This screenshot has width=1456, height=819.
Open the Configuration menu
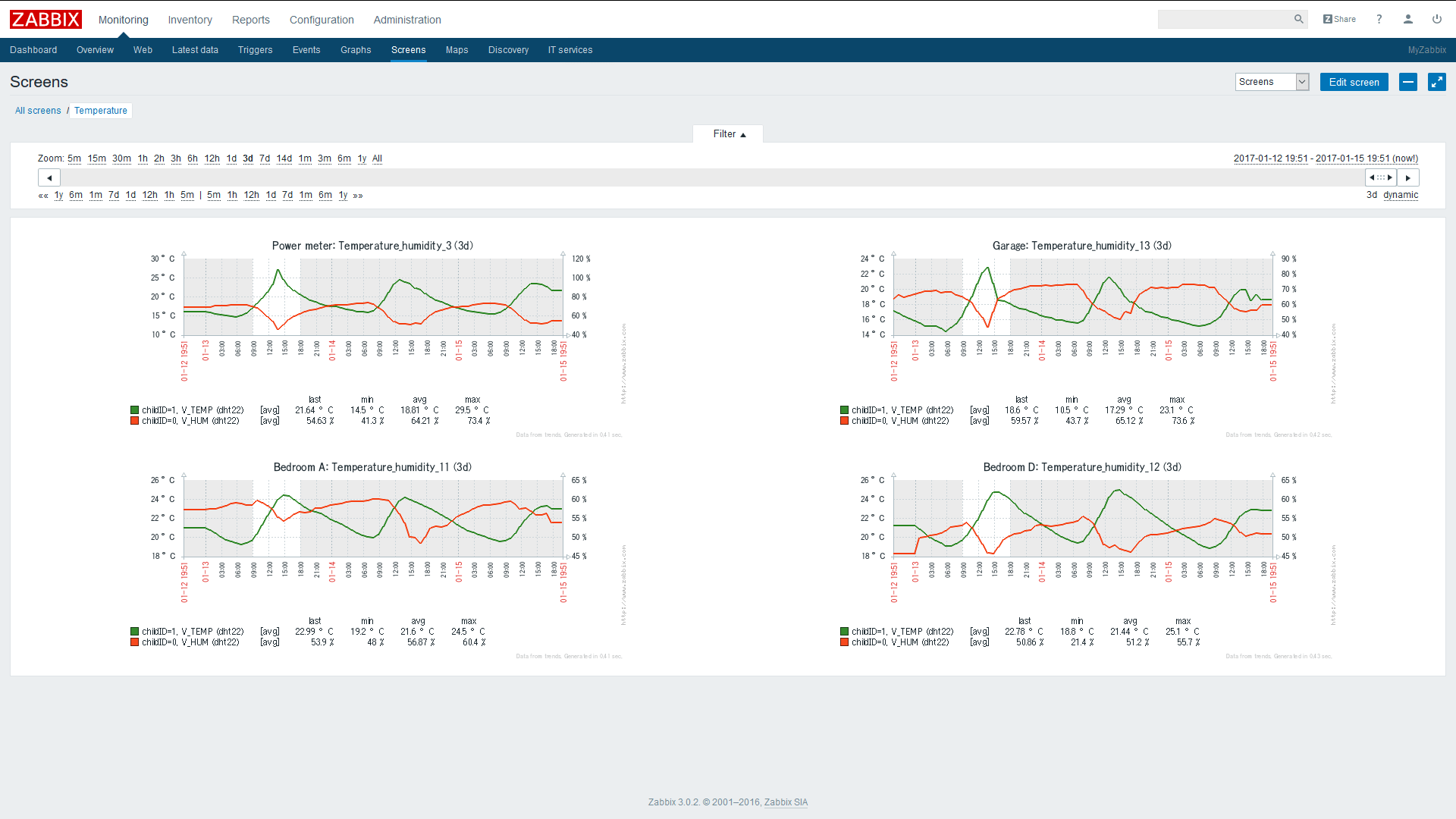[322, 20]
